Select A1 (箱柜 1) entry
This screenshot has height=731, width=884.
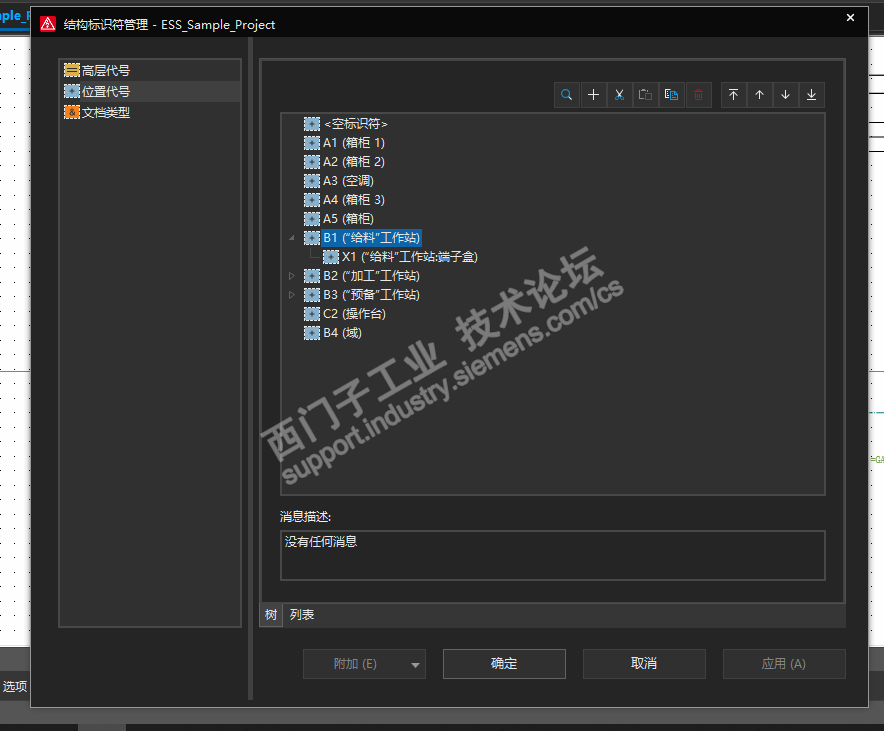point(353,143)
